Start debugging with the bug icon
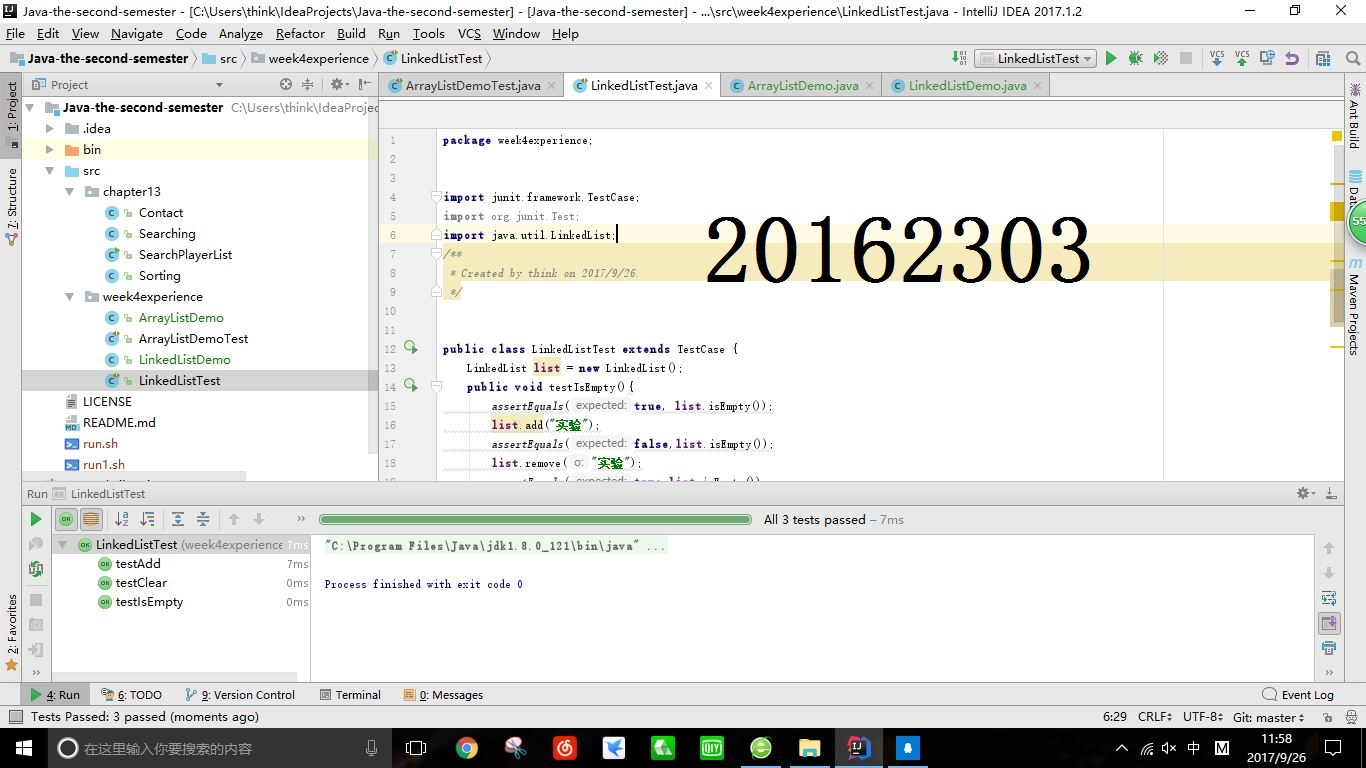The height and width of the screenshot is (768, 1366). pos(1135,59)
